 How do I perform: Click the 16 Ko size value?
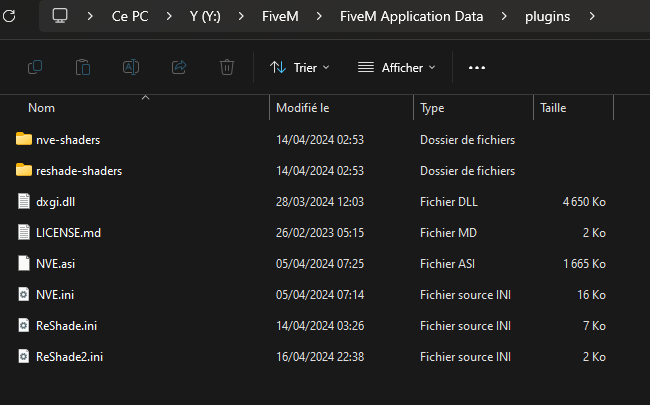click(592, 295)
